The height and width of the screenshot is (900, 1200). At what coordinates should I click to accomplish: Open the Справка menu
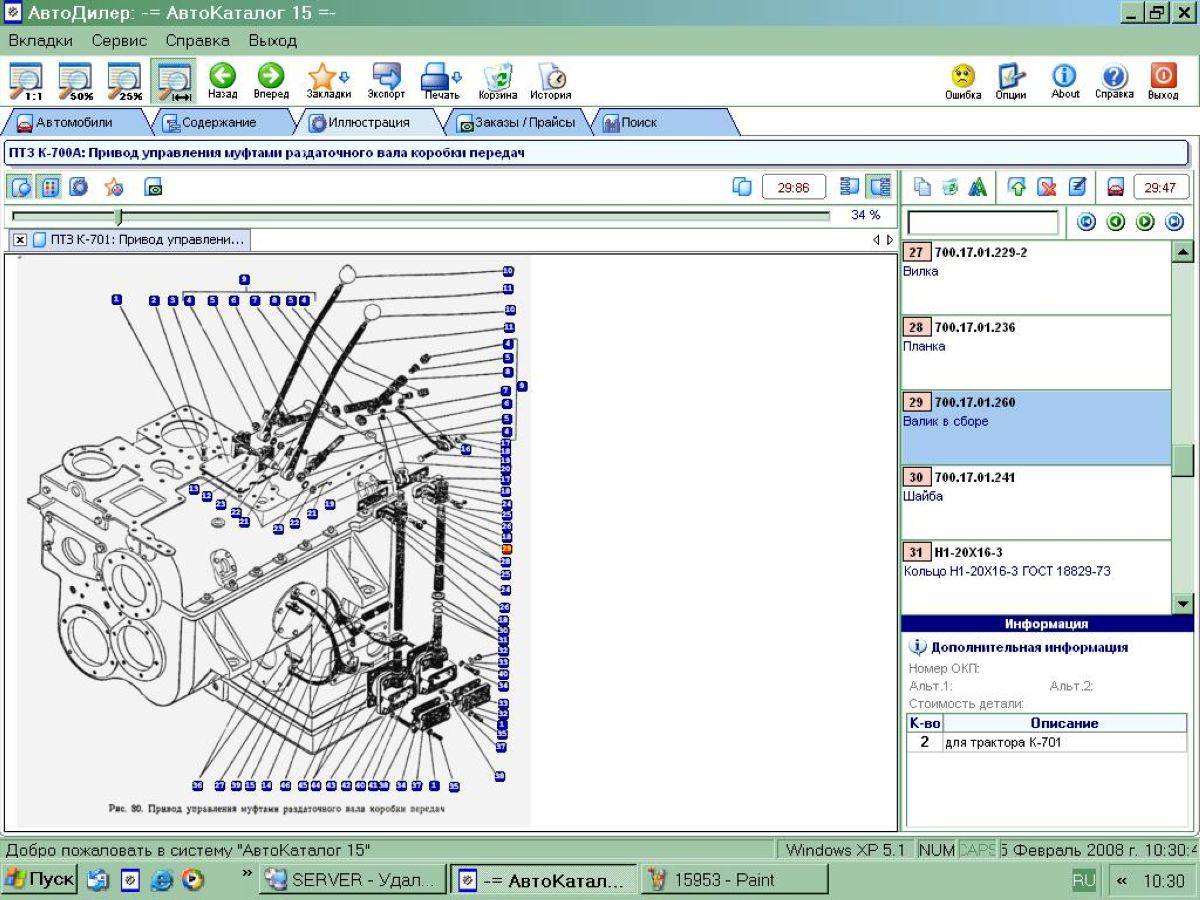click(197, 41)
